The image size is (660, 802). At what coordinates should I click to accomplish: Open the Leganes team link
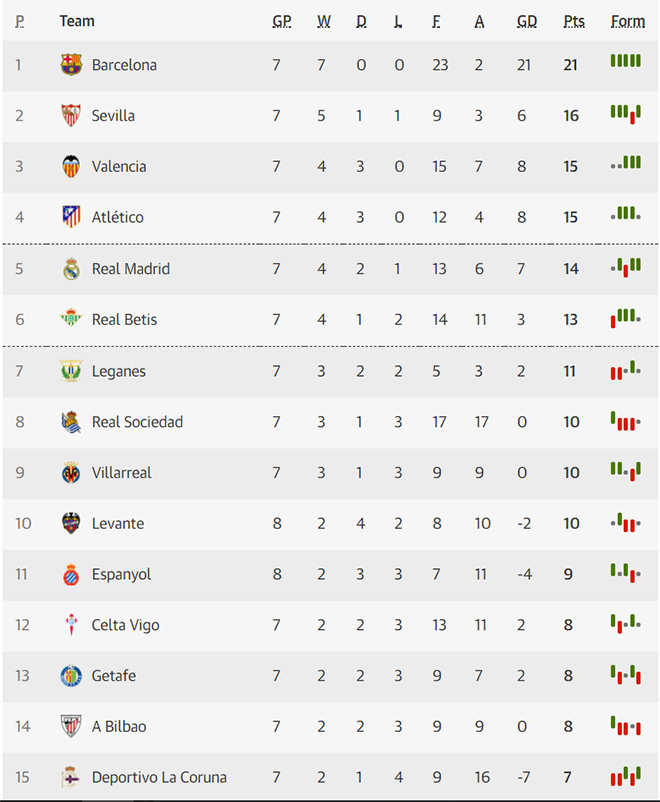(x=118, y=371)
